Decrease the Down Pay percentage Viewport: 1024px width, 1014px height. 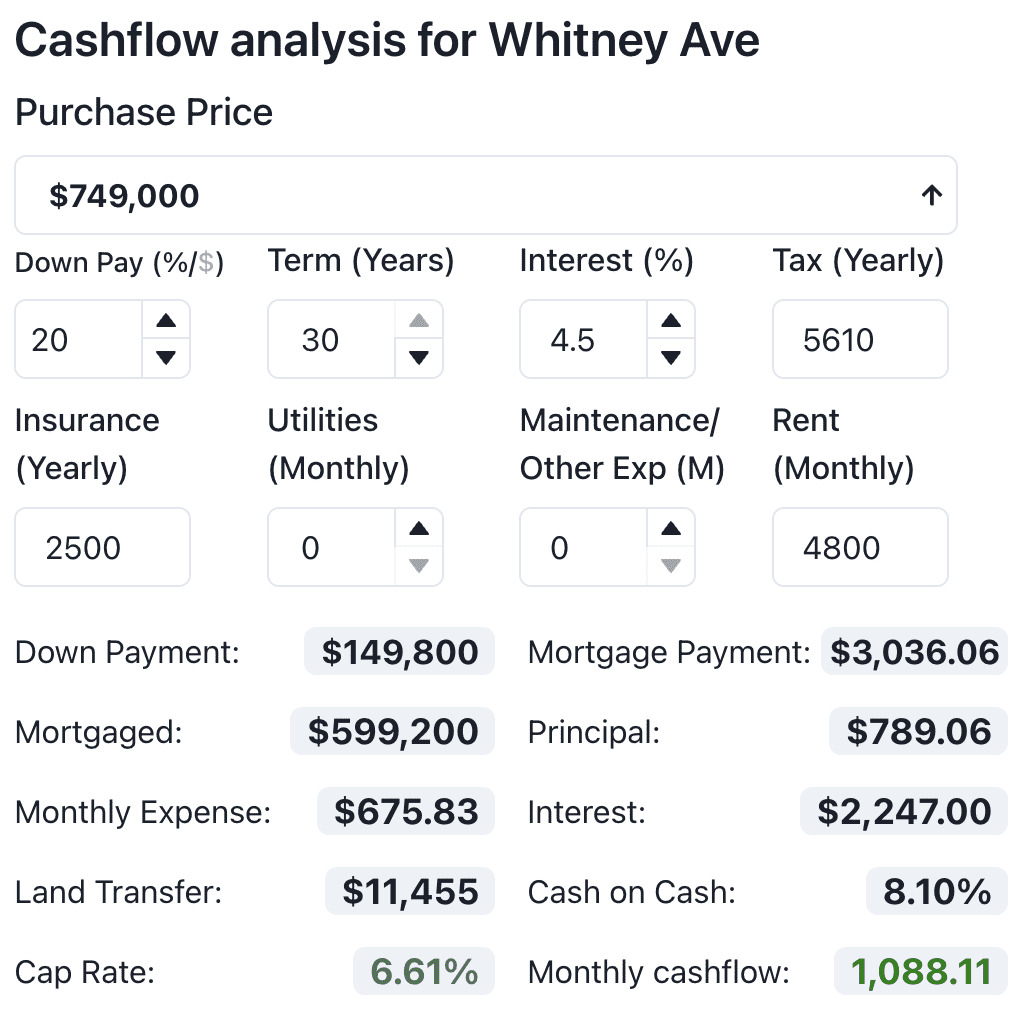[166, 357]
